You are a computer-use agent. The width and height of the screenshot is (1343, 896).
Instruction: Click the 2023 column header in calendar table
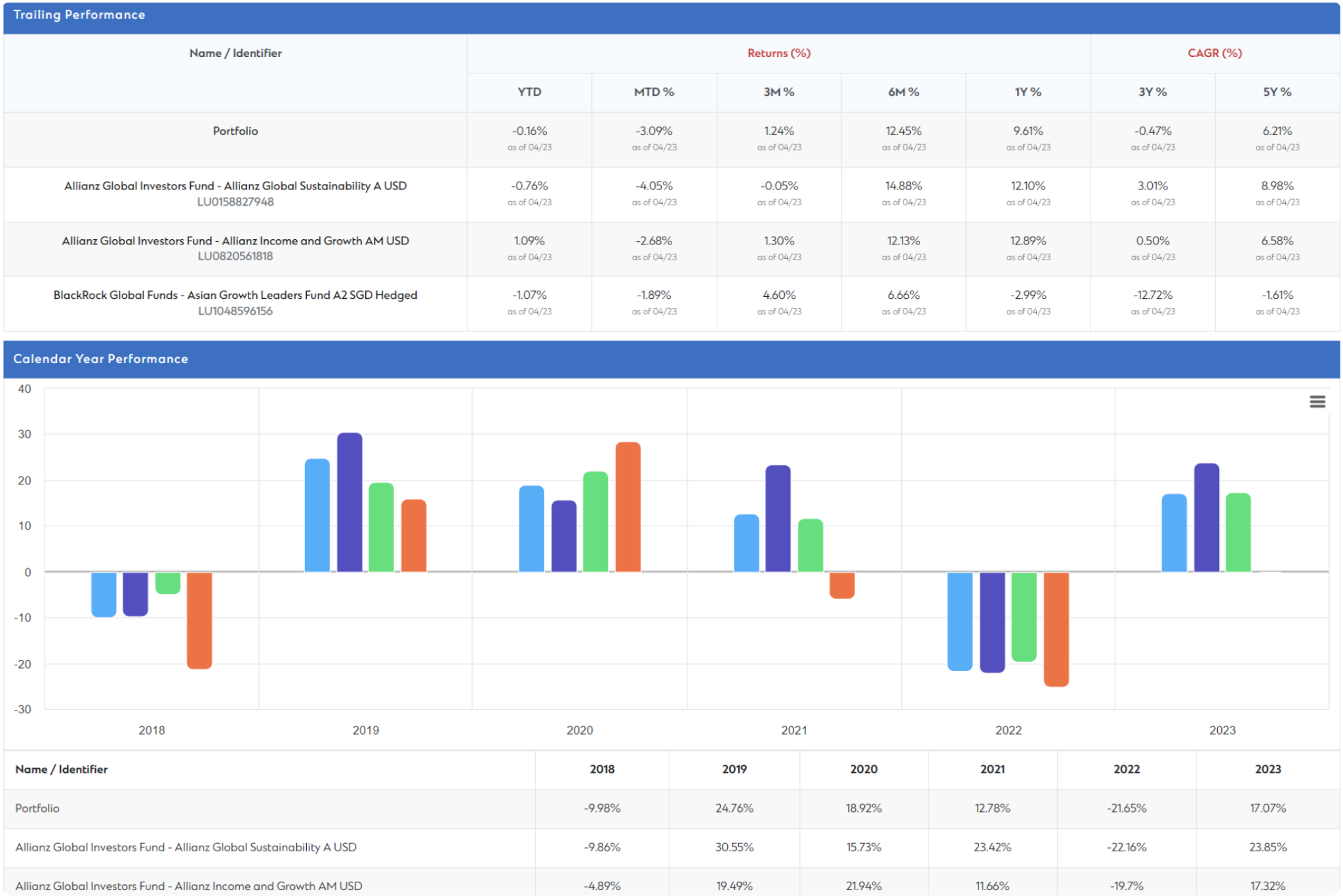pyautogui.click(x=1268, y=769)
